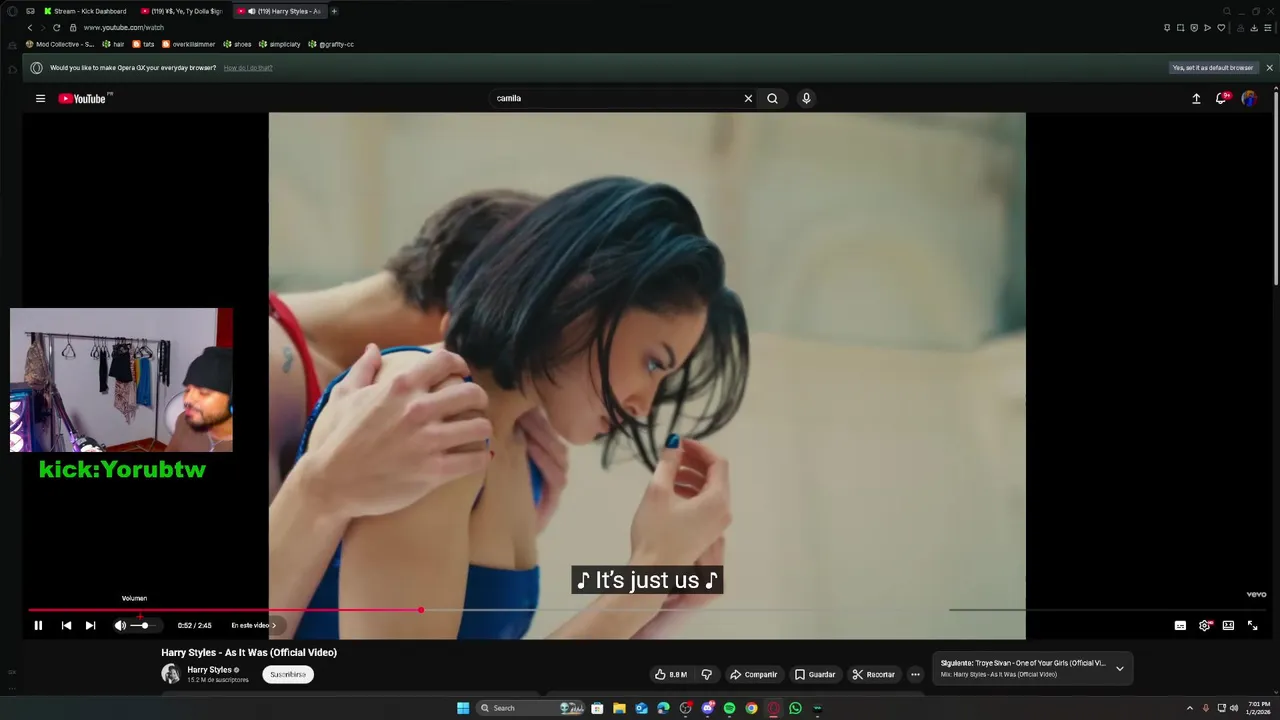Open YouTube notifications bell

1221,98
